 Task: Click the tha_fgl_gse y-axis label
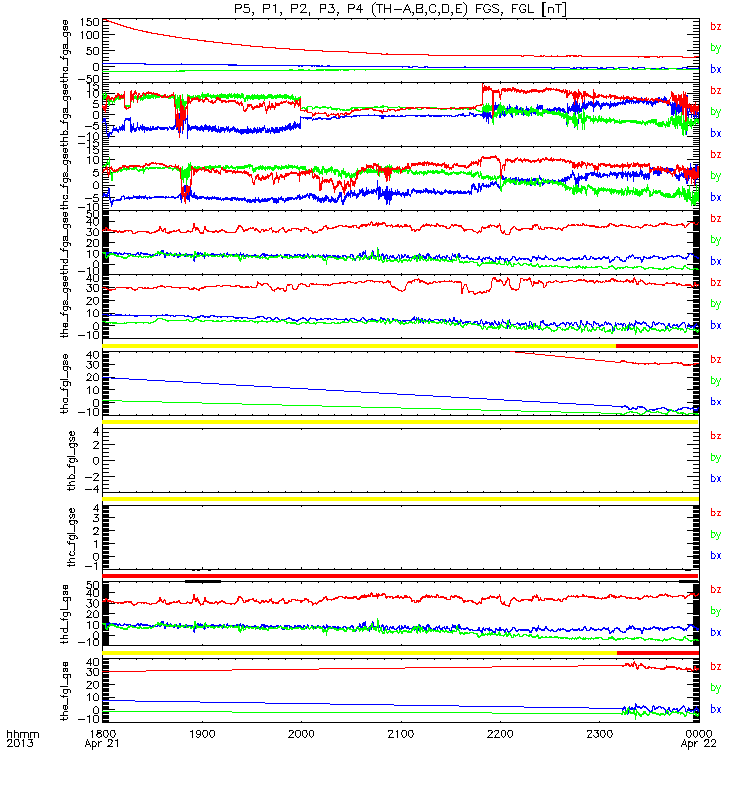point(65,383)
